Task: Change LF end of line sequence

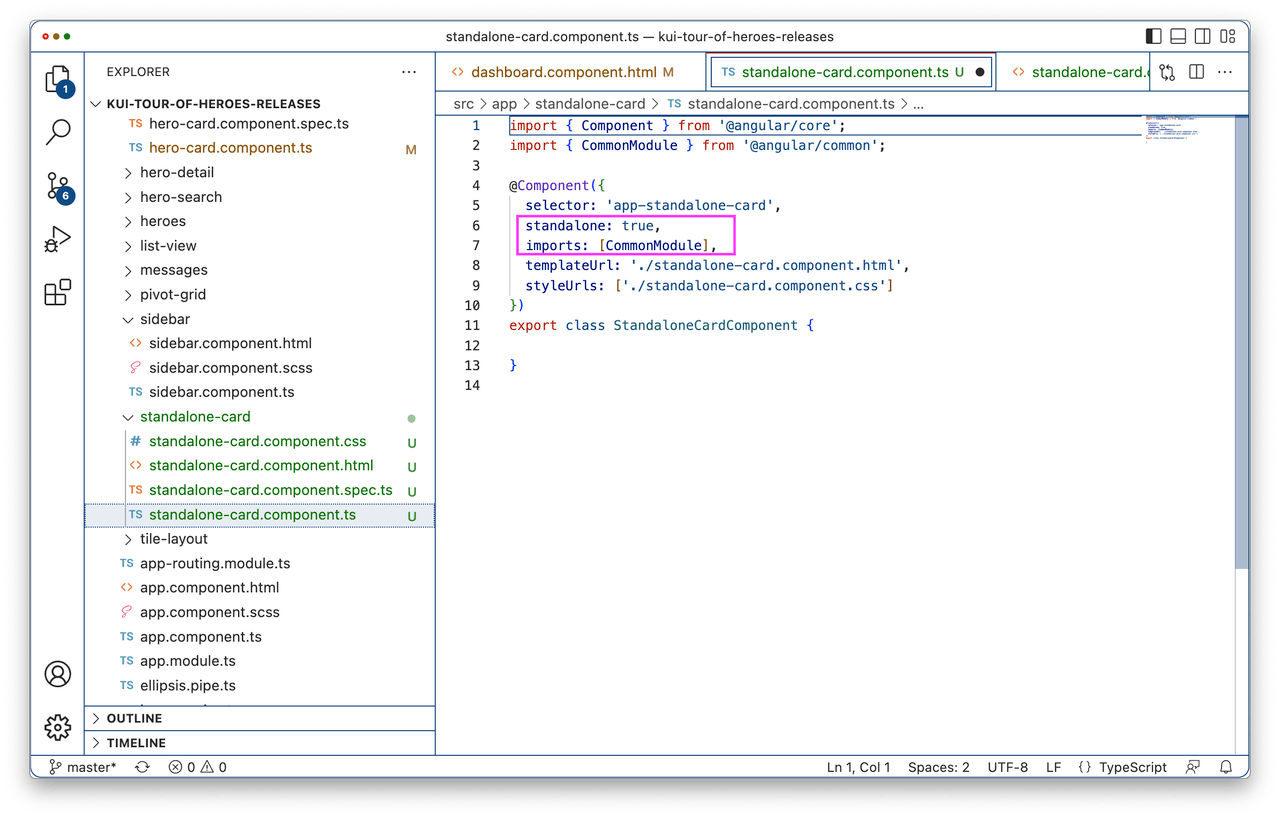Action: pos(1053,767)
